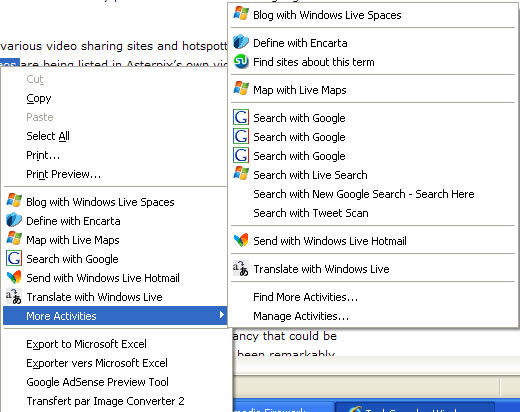The width and height of the screenshot is (520, 412).
Task: Click Hotmail butterfly icon in the submenu
Action: pyautogui.click(x=241, y=240)
